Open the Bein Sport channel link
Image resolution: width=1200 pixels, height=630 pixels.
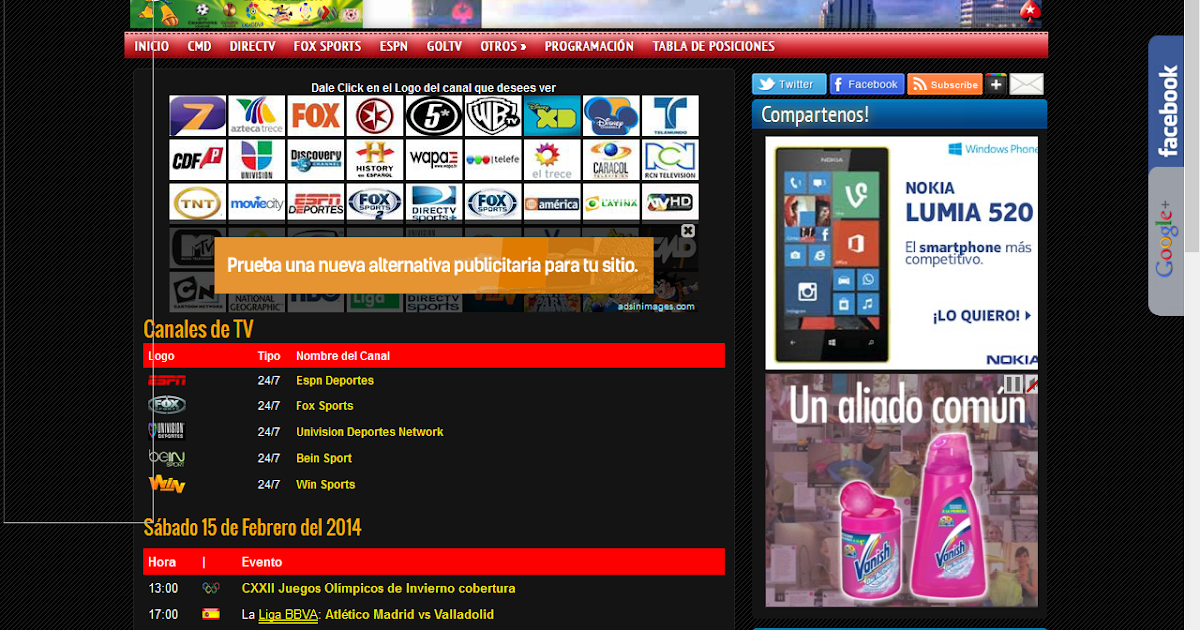[324, 458]
